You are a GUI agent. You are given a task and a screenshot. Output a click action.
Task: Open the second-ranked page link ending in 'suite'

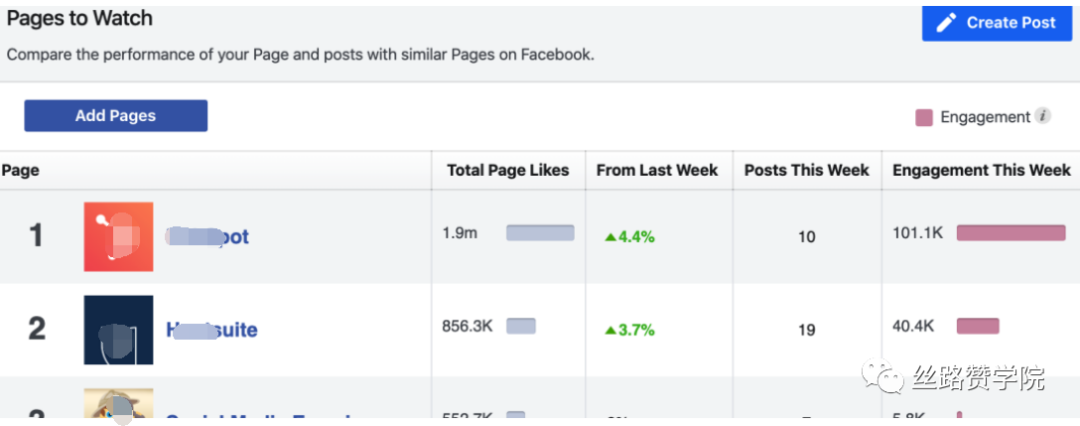211,329
